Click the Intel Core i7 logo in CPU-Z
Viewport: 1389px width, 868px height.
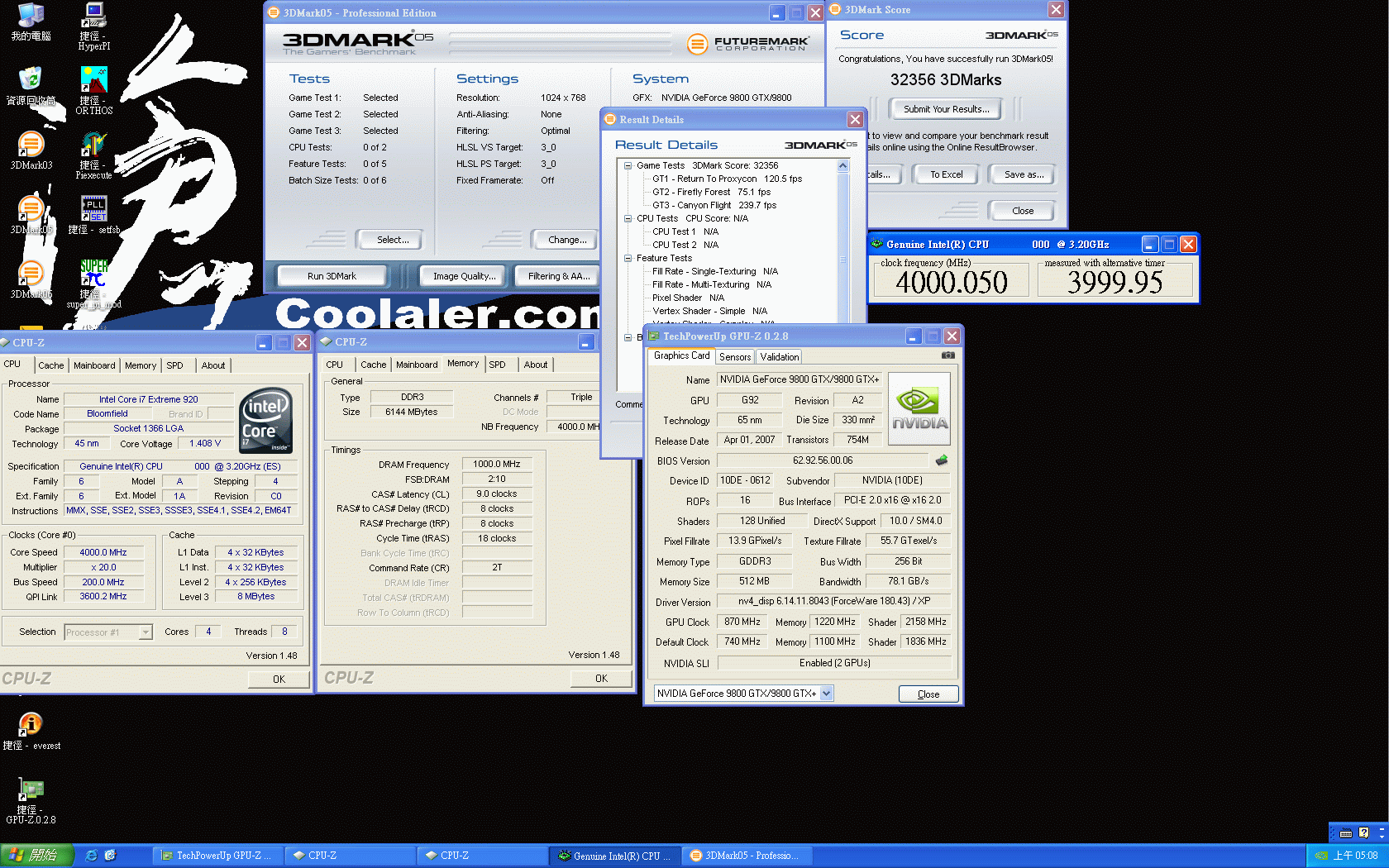click(265, 420)
